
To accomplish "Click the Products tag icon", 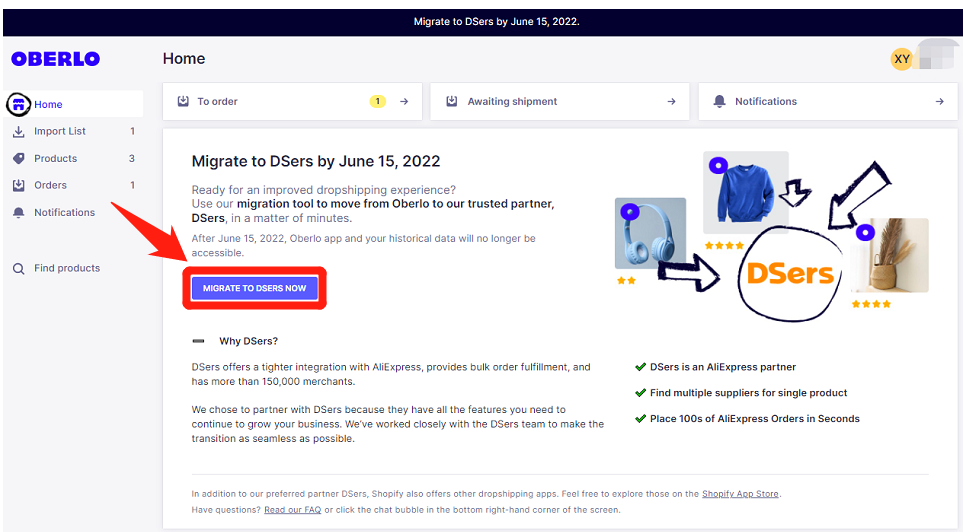I will (x=18, y=159).
